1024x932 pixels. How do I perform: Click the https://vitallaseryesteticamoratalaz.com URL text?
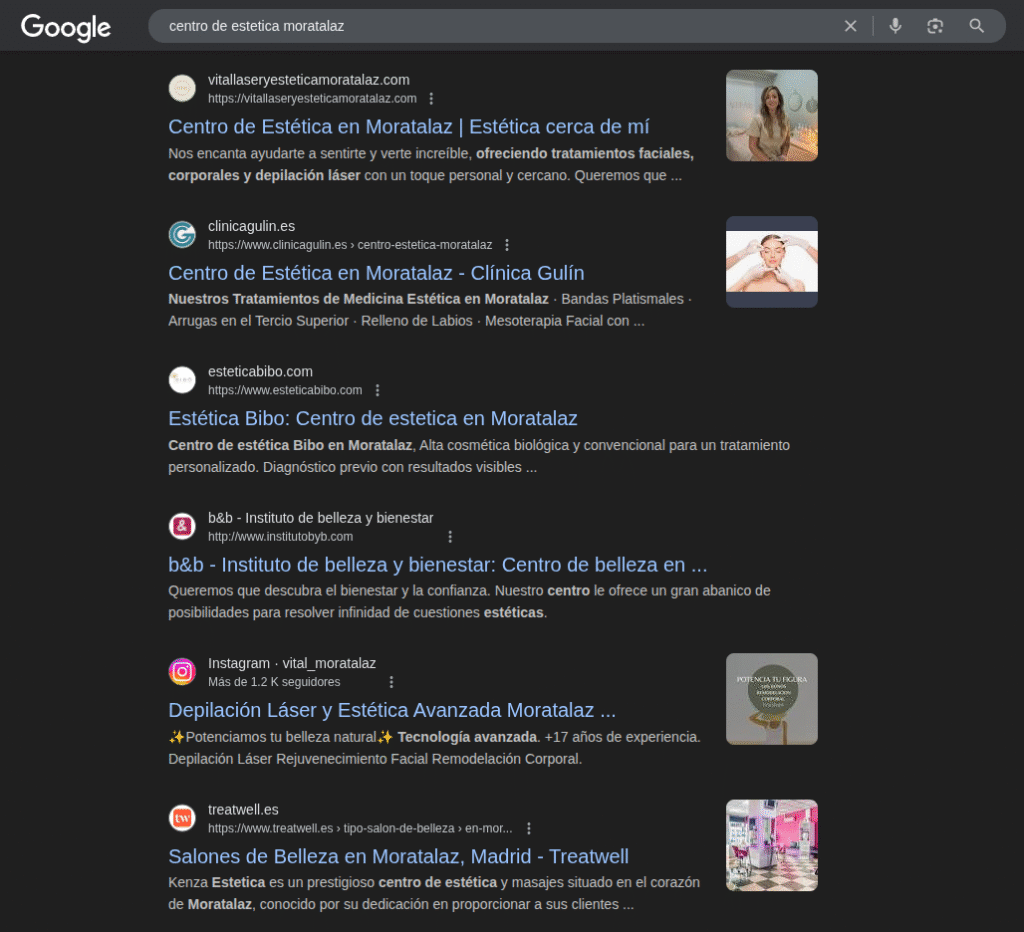[312, 99]
